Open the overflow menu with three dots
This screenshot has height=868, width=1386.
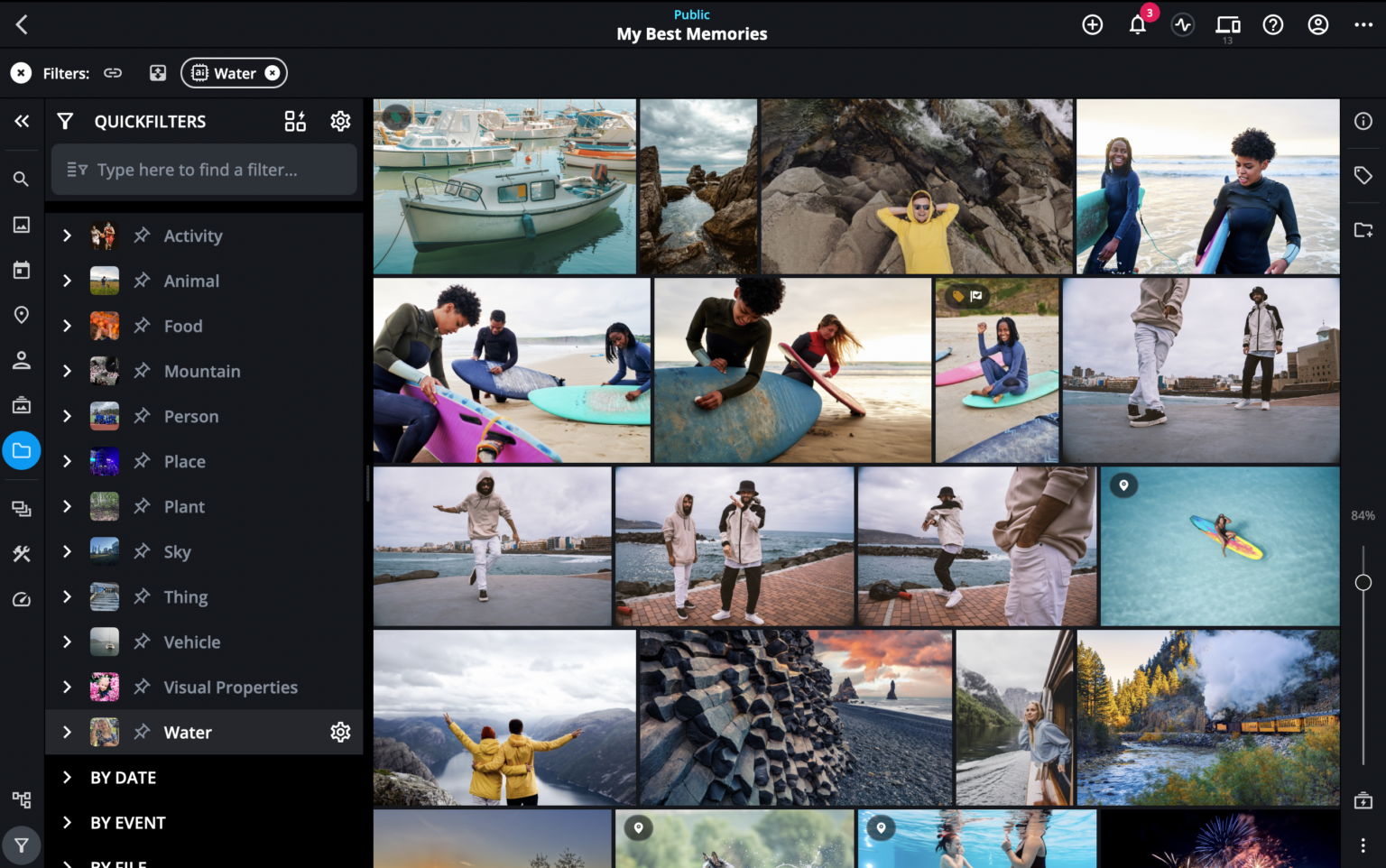point(1363,24)
